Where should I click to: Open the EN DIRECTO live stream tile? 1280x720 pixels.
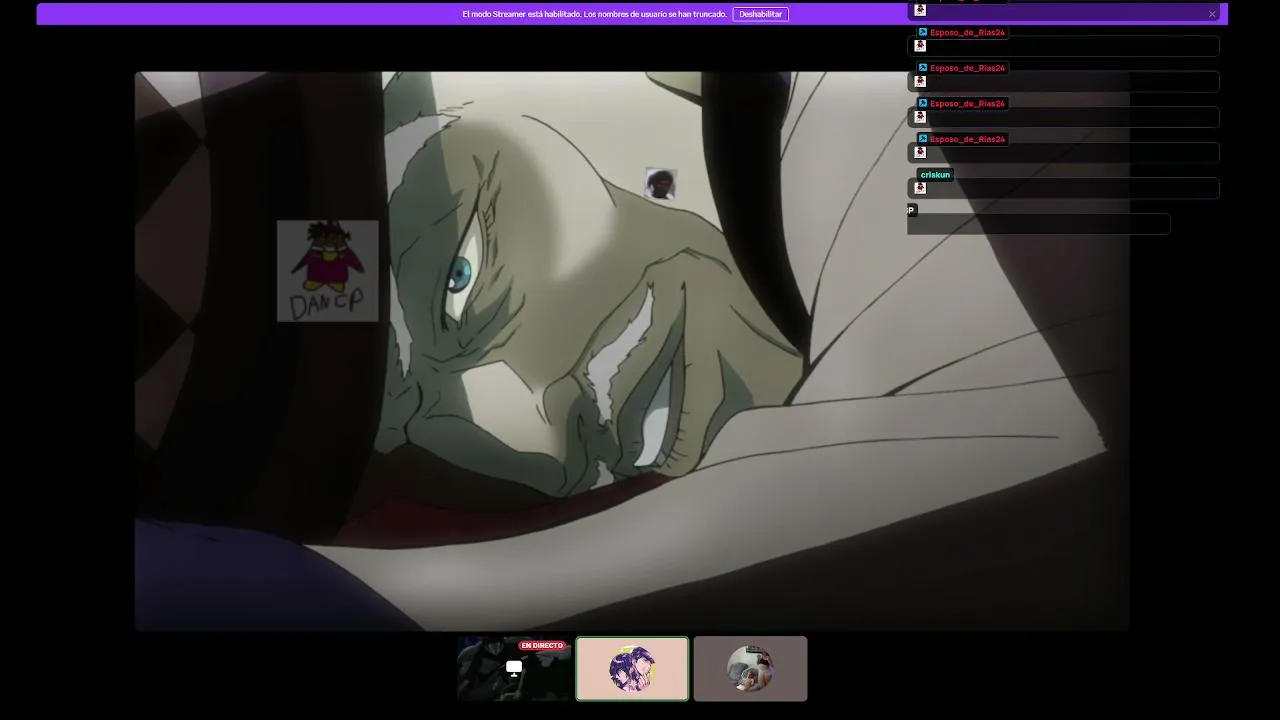coord(515,669)
